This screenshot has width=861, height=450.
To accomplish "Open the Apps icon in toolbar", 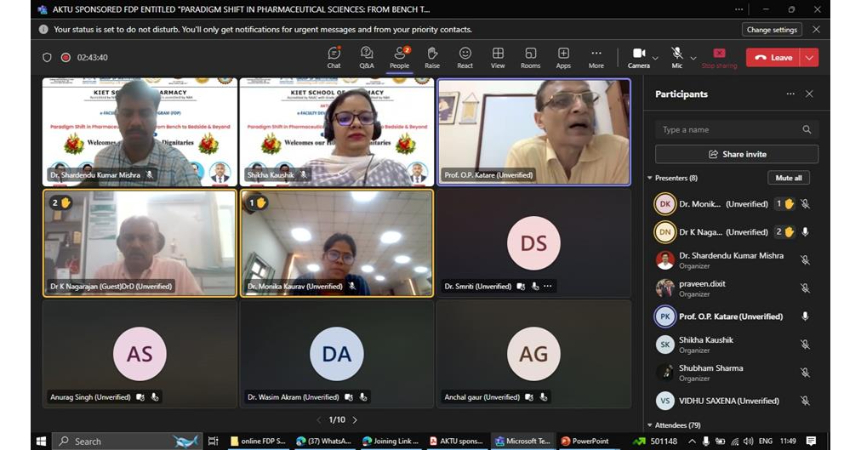I will click(563, 57).
